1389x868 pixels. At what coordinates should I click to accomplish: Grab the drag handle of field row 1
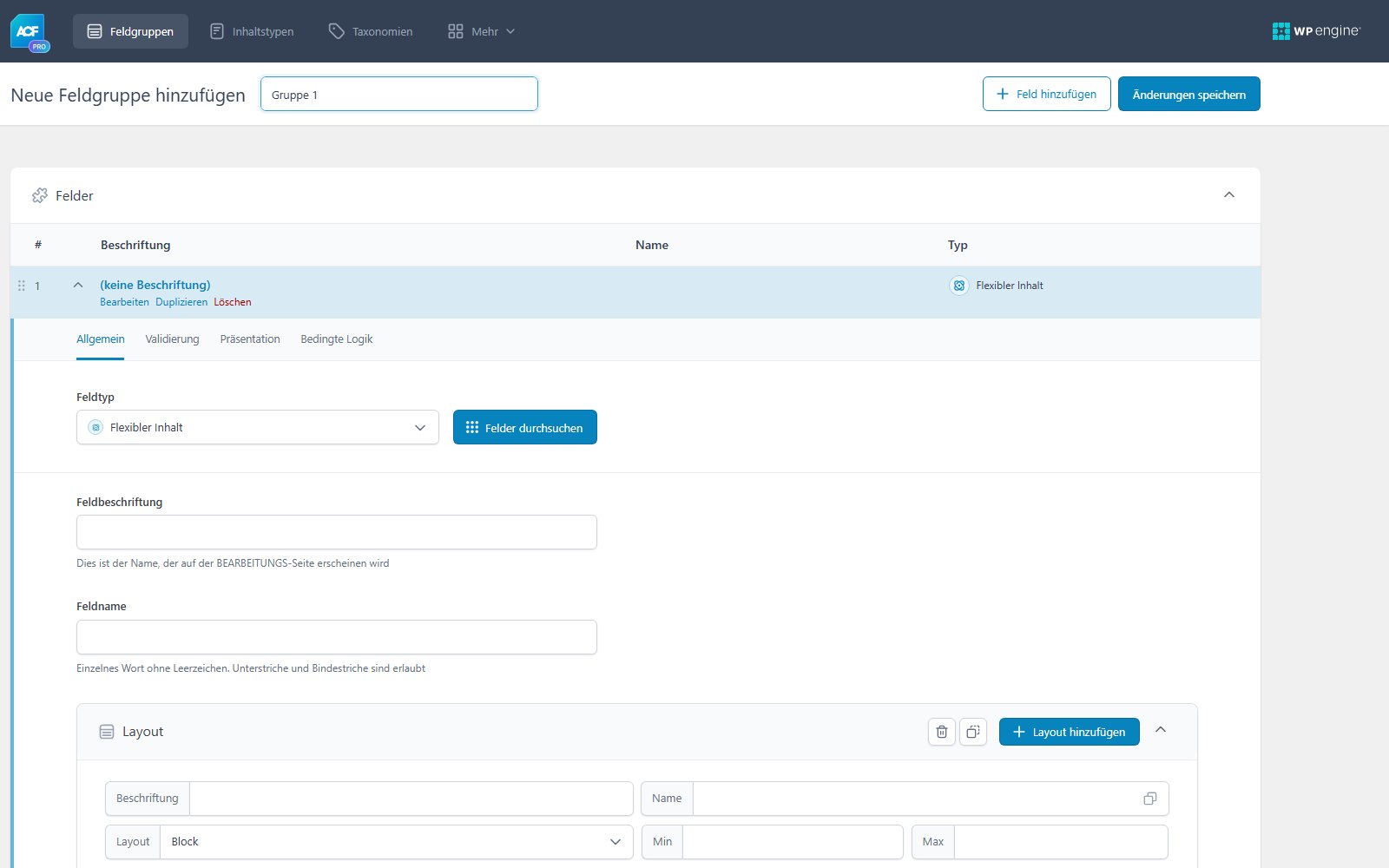[x=22, y=286]
